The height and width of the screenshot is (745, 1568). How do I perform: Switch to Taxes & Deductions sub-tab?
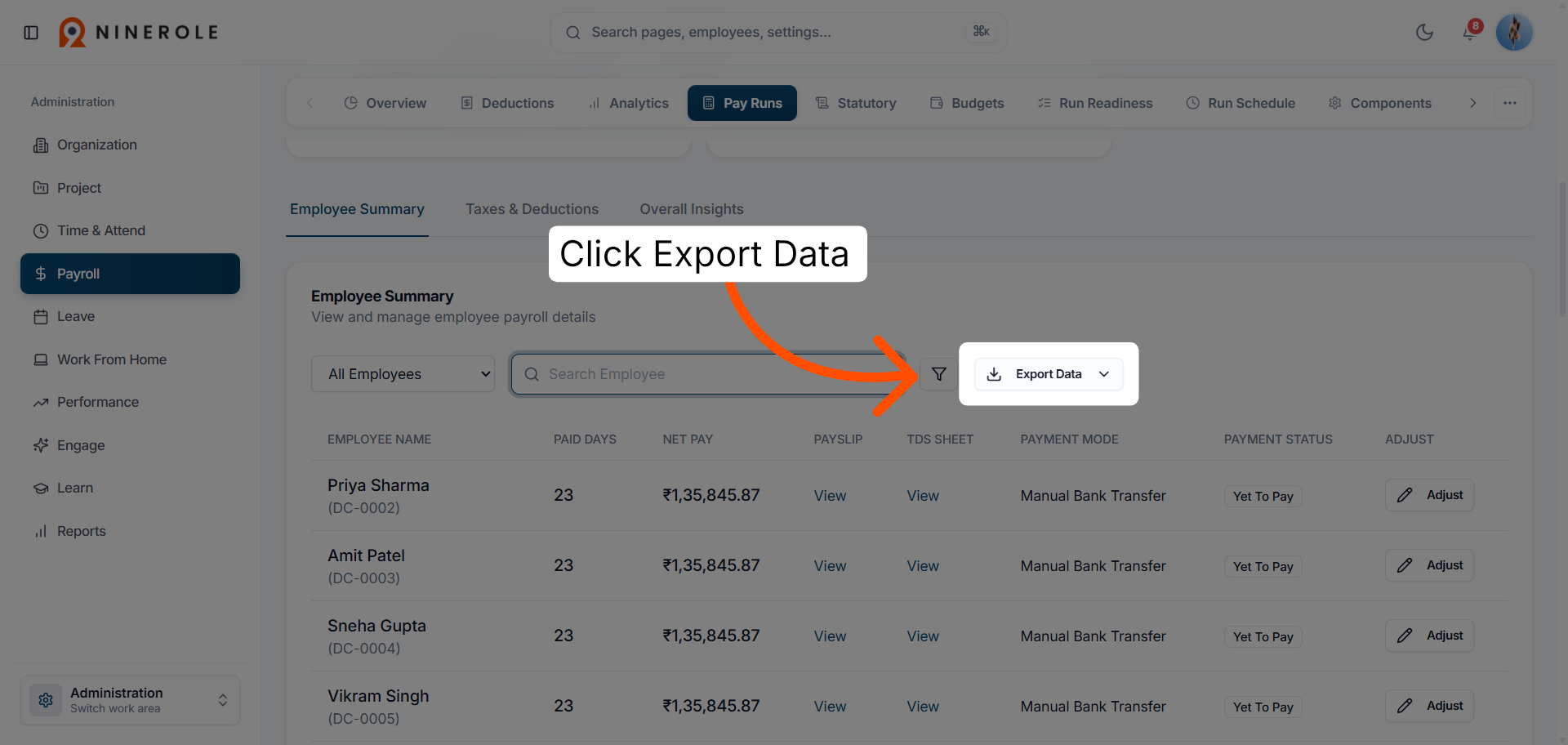[x=532, y=209]
